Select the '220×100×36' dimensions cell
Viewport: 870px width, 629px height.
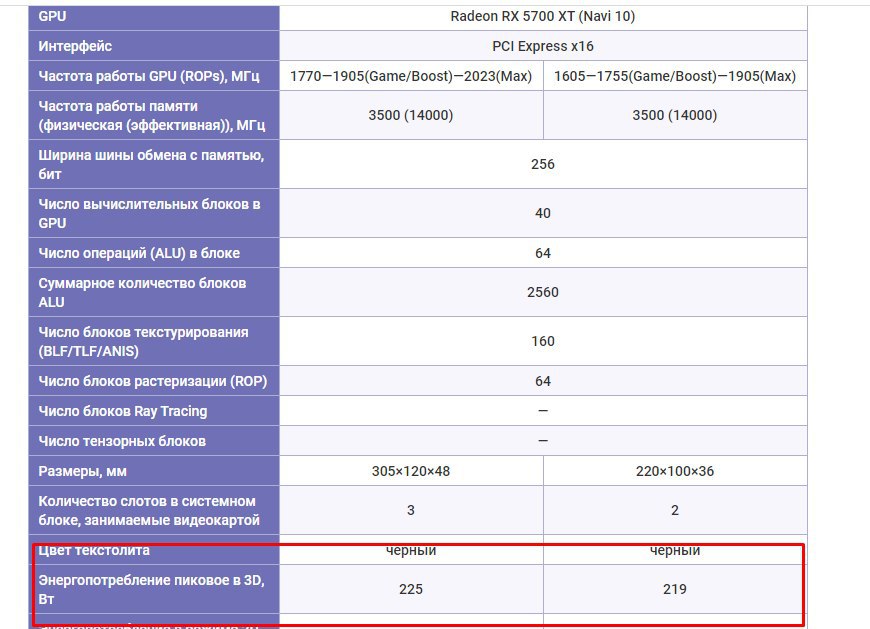(x=675, y=471)
